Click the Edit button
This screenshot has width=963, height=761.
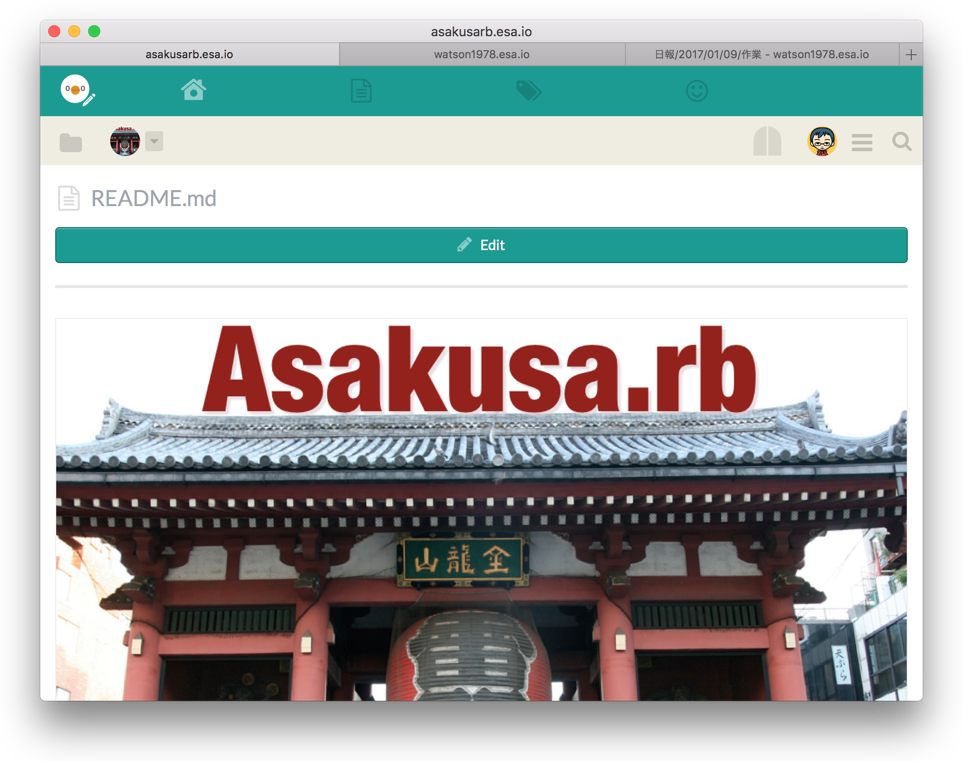coord(482,245)
